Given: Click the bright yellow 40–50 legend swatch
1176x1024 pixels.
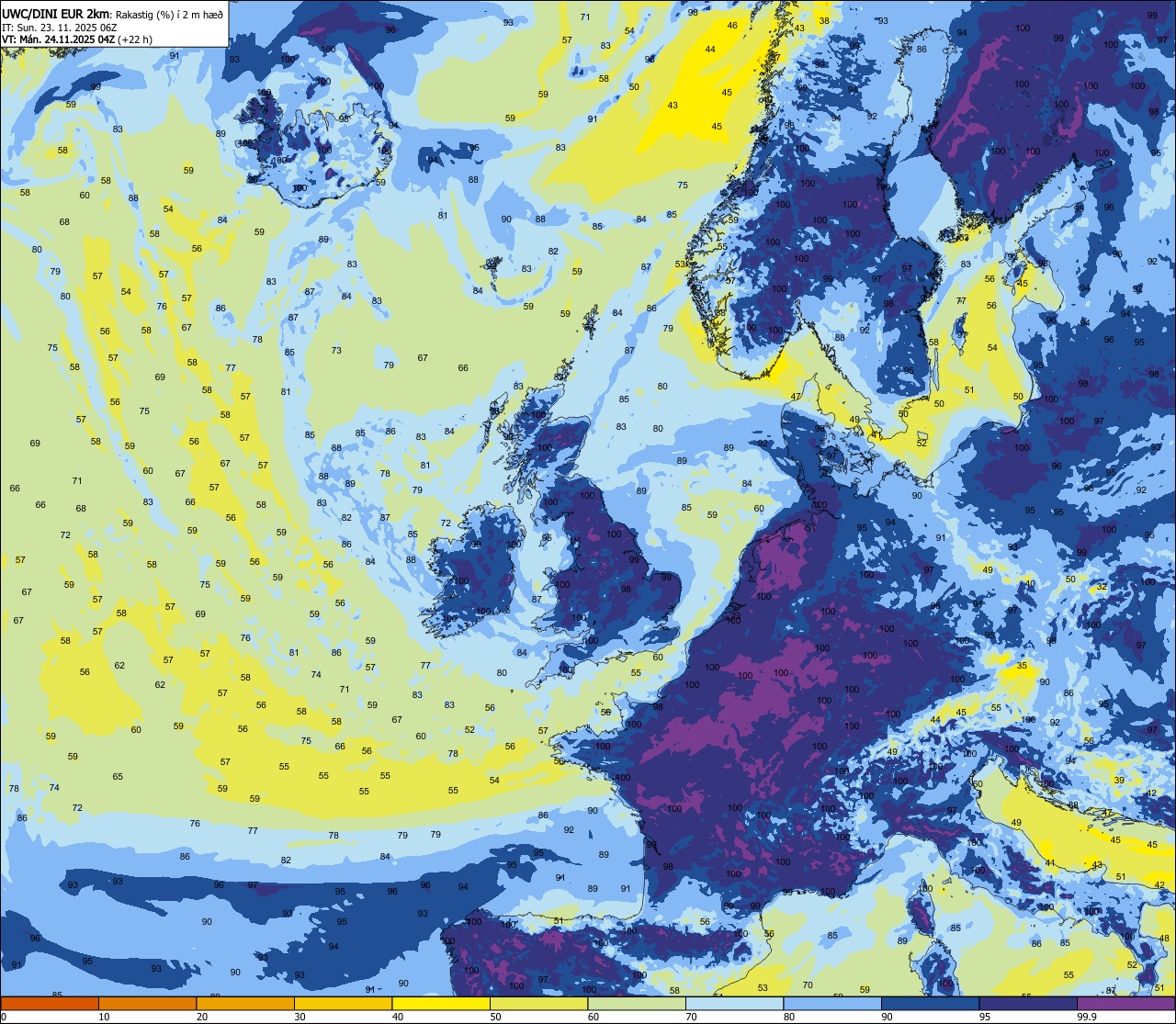Looking at the screenshot, I should [x=441, y=1003].
